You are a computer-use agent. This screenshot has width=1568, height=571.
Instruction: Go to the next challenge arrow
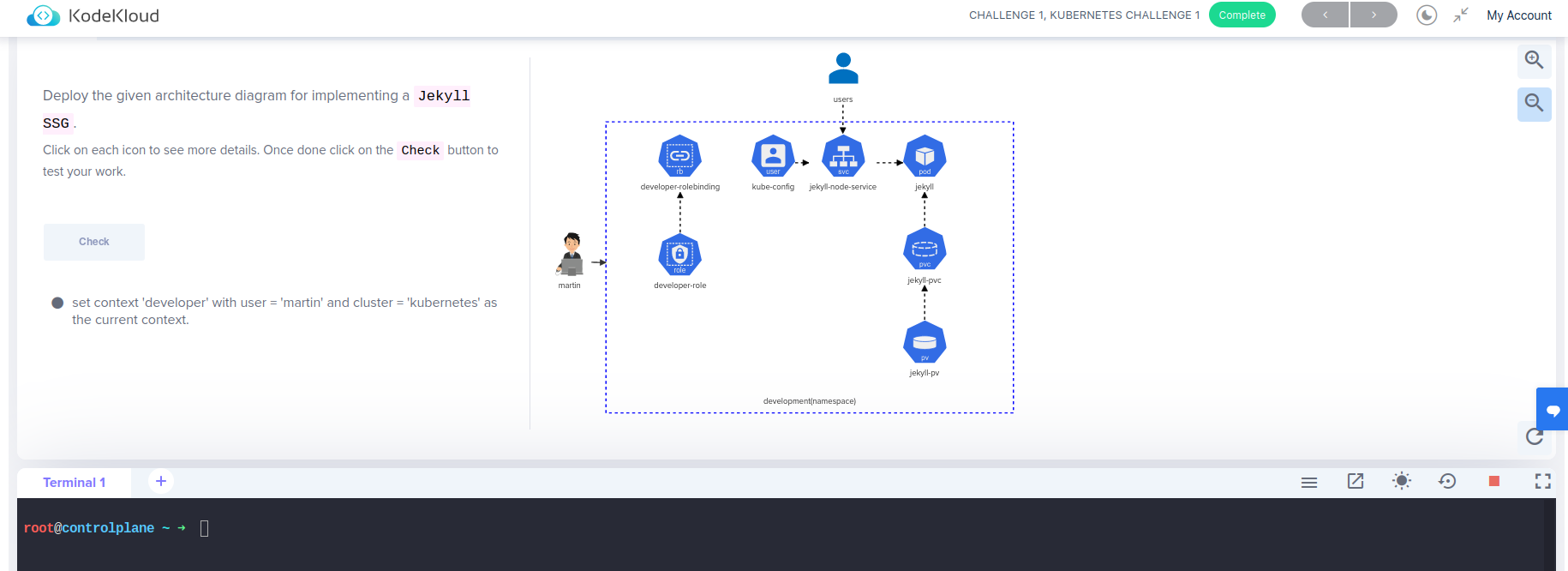(x=1373, y=15)
